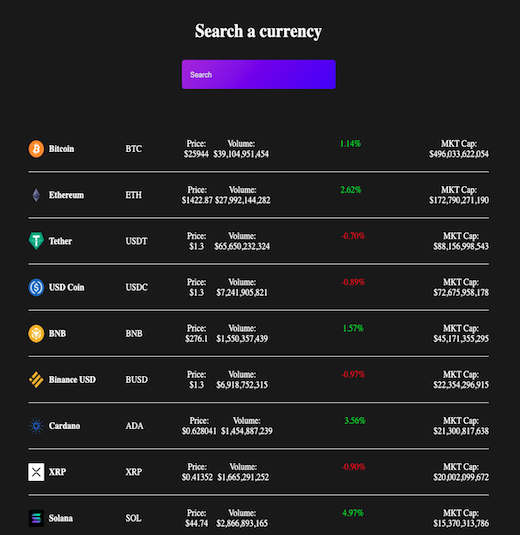Screen dimensions: 520x535
Task: Select the USDT ticker symbol
Action: click(136, 241)
